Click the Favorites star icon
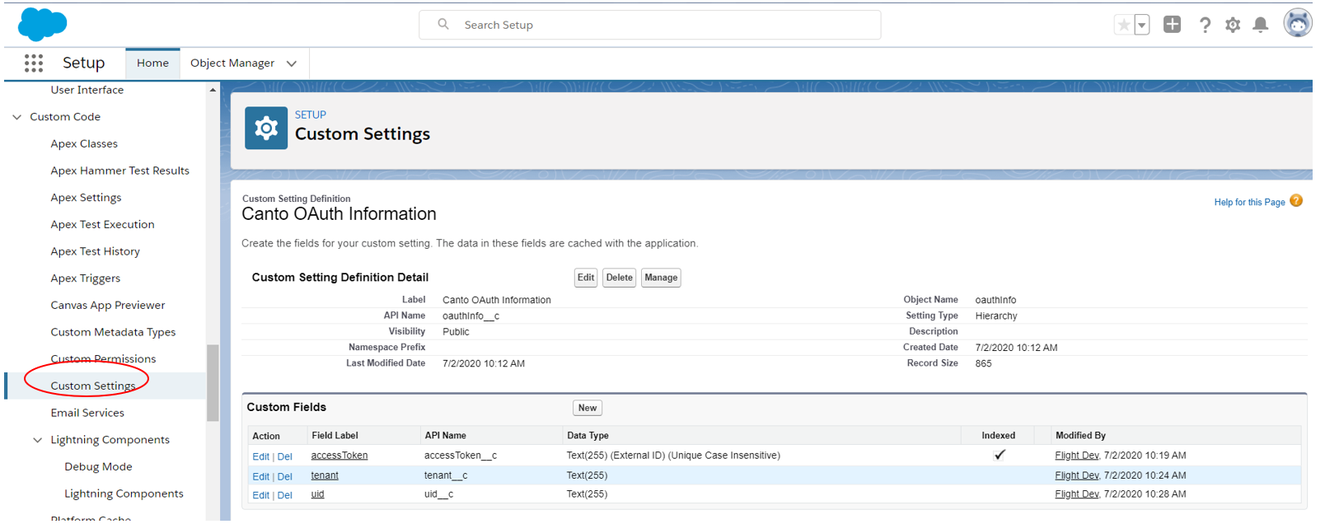The height and width of the screenshot is (524, 1325). tap(1124, 25)
